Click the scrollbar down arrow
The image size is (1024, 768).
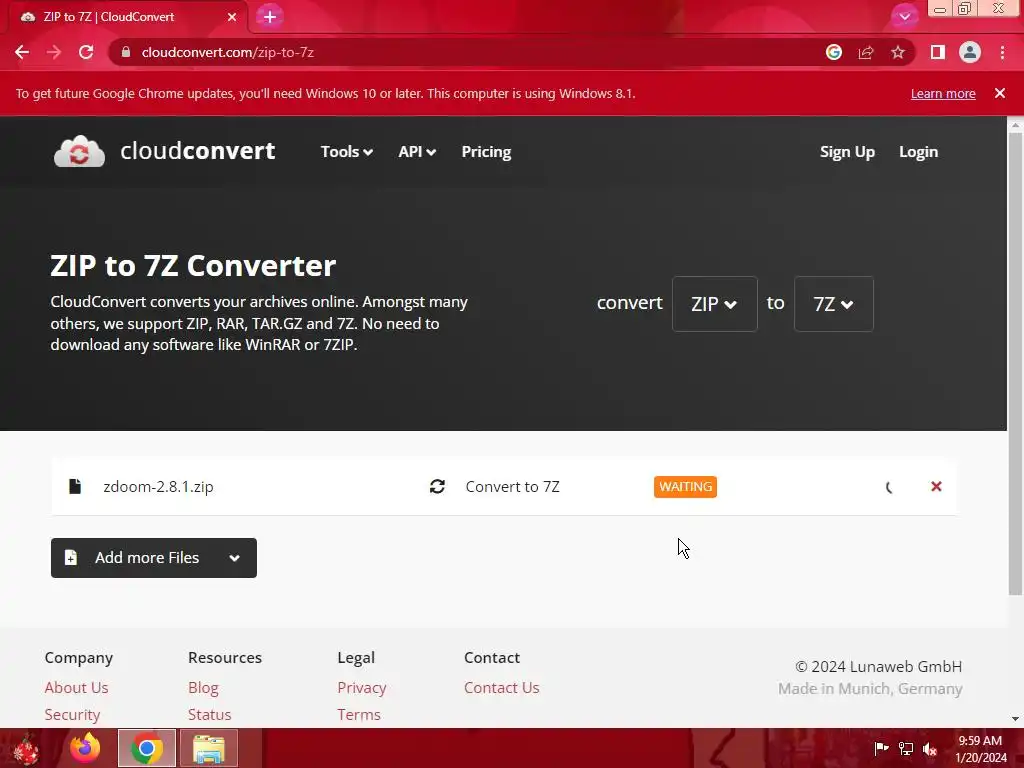1015,719
